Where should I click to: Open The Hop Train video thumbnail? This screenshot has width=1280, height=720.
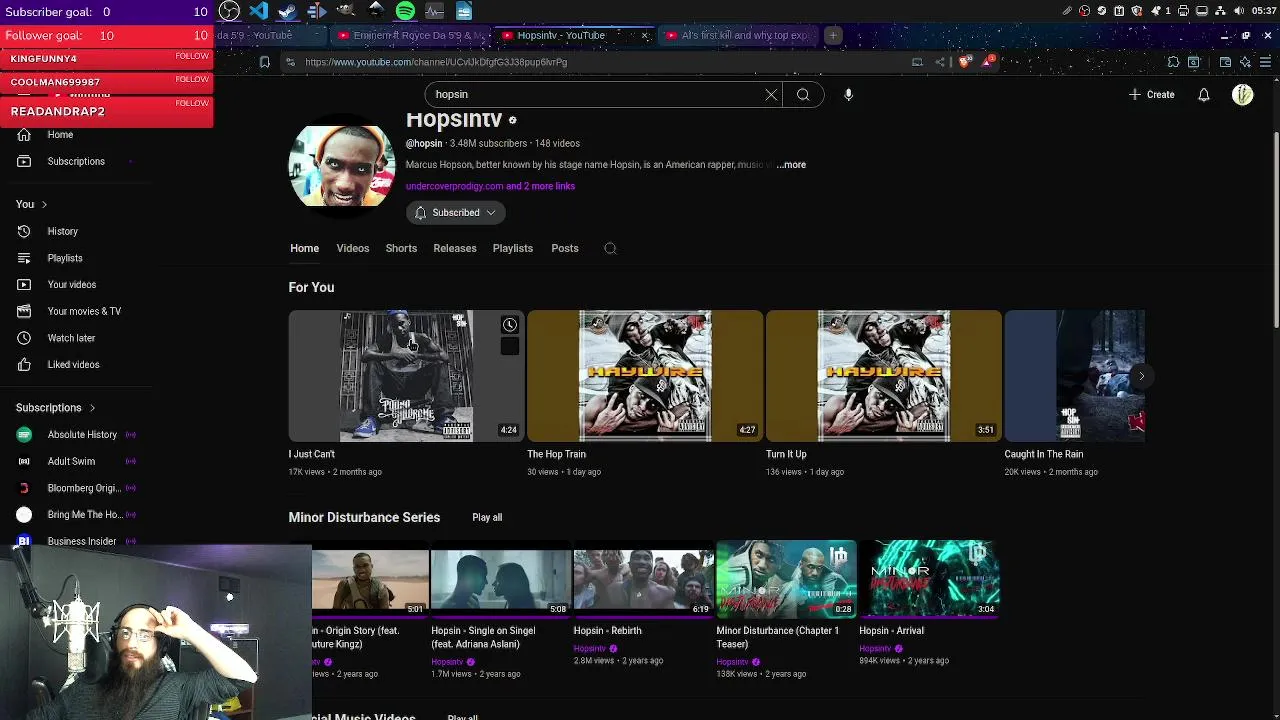645,376
